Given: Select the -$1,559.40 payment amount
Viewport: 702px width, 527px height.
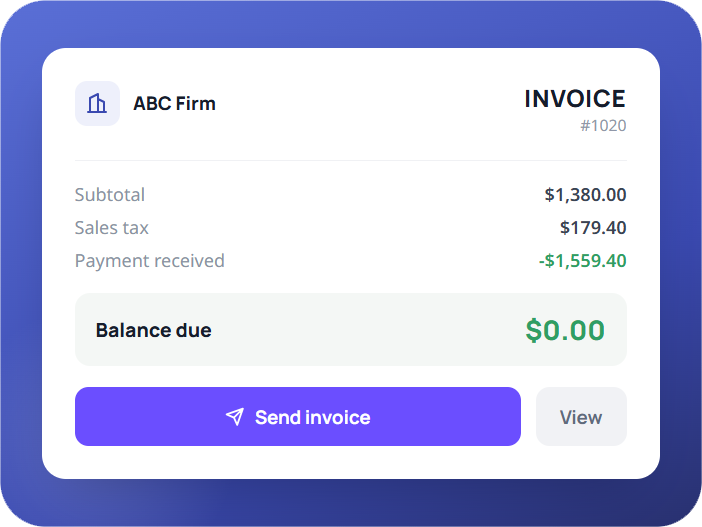Looking at the screenshot, I should tap(582, 261).
